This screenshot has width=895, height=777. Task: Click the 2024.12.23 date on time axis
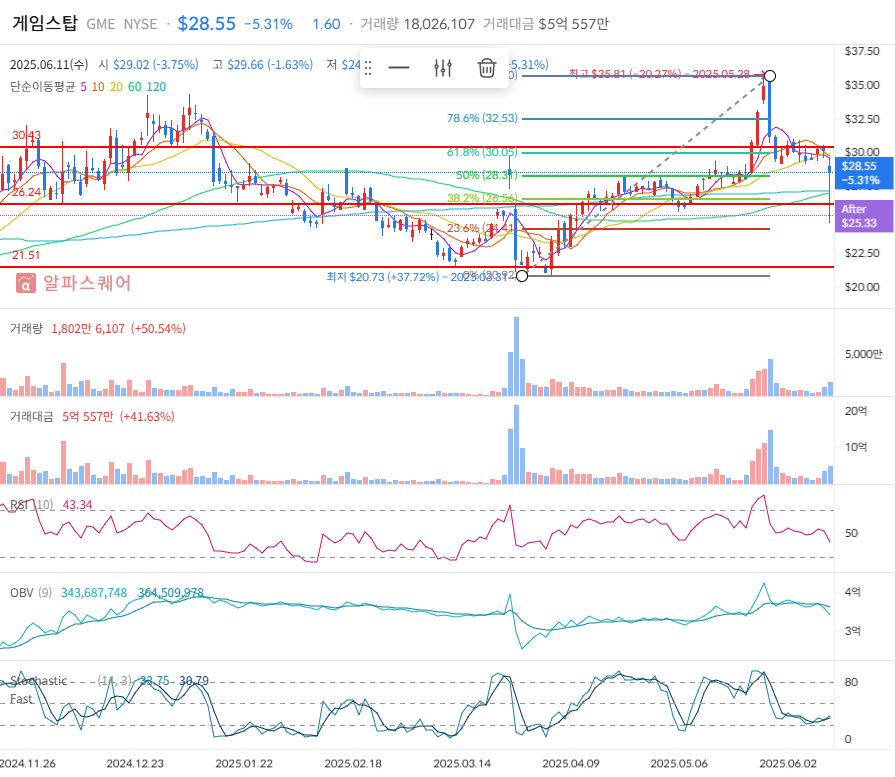(135, 763)
